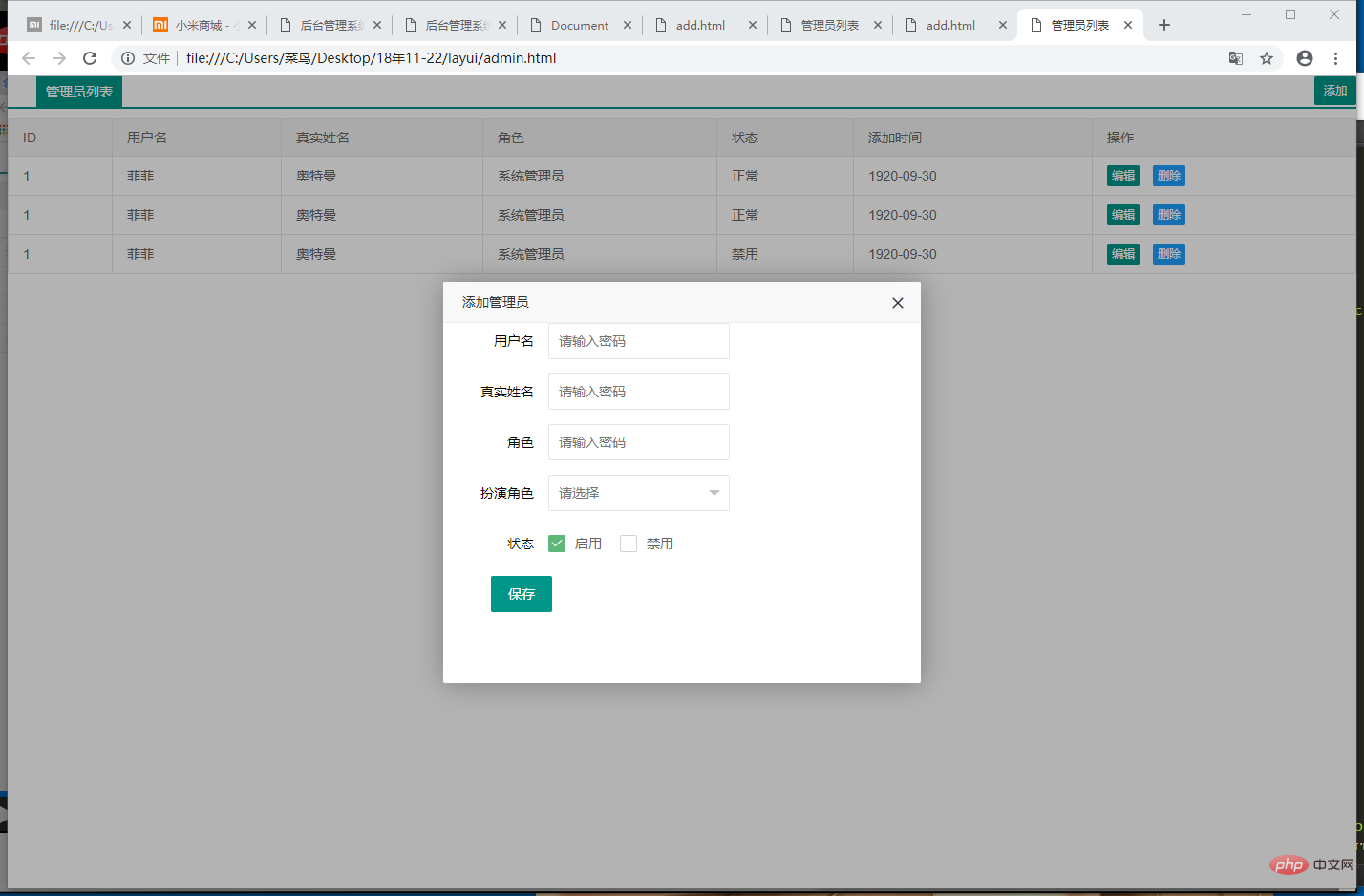Focus the 角色 input field in dialog

click(639, 442)
